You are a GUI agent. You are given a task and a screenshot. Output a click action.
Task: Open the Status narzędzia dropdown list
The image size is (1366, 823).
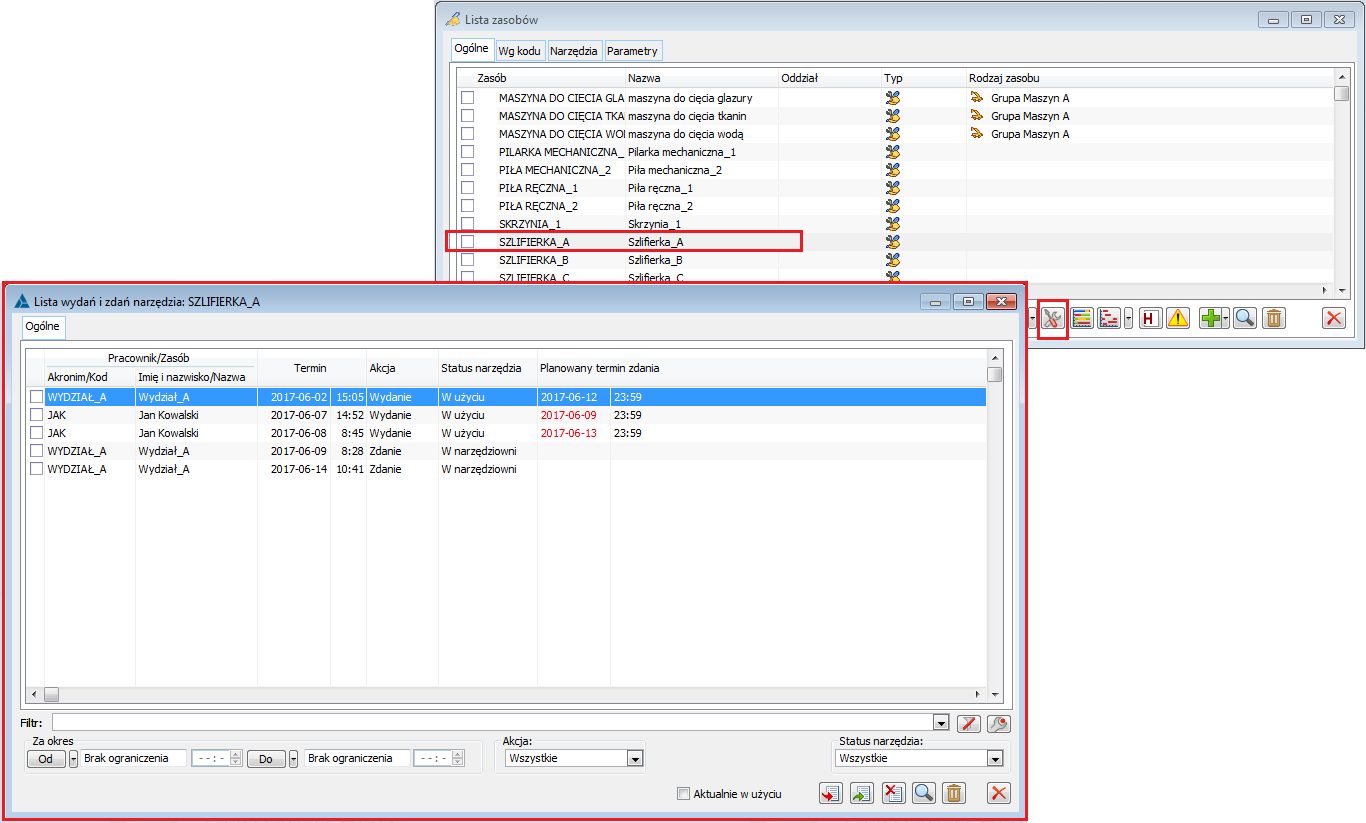tap(994, 759)
